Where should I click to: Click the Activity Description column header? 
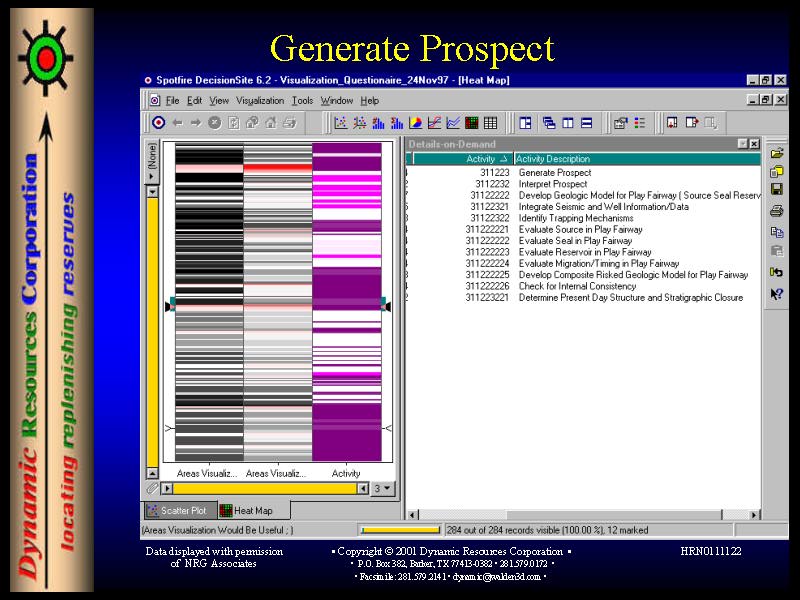[552, 159]
